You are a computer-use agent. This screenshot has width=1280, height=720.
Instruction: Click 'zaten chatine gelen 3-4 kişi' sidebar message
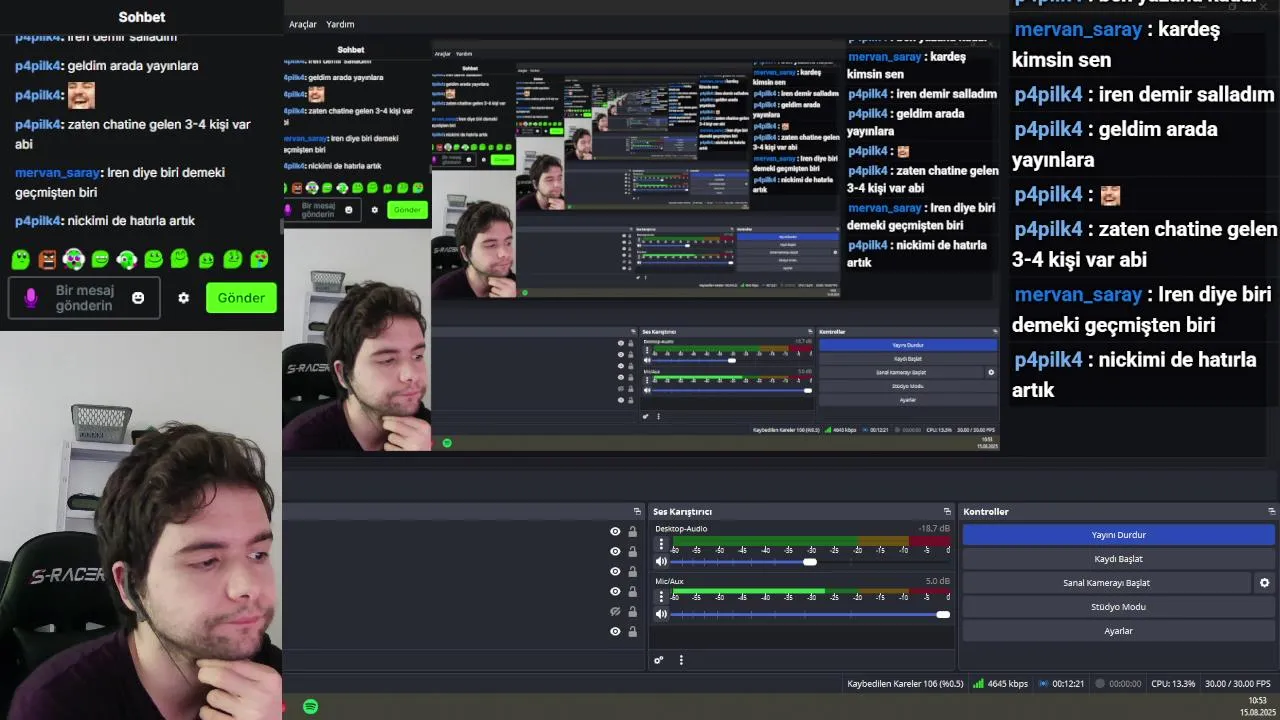click(133, 134)
